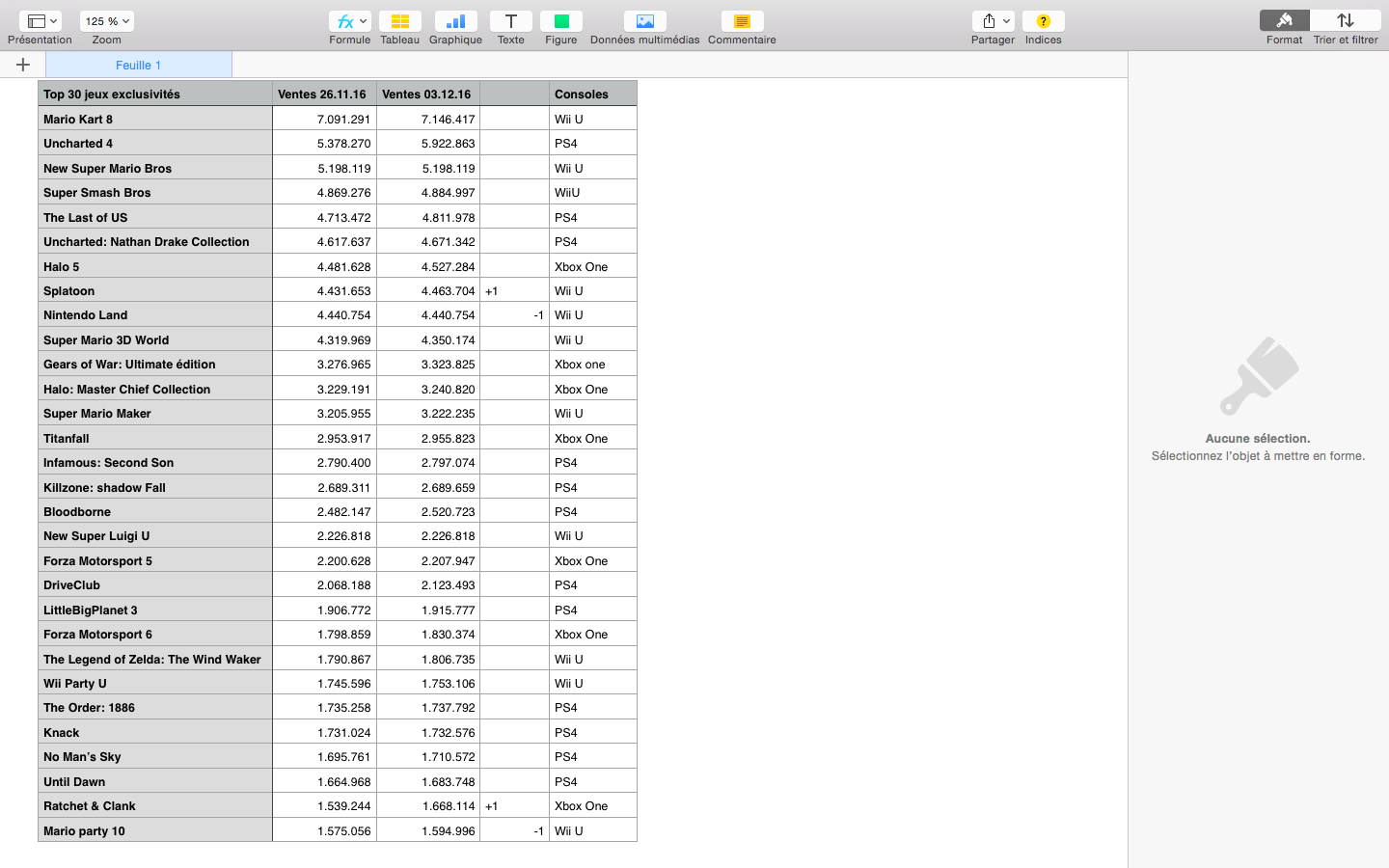Open the Présentation view menu

[40, 21]
